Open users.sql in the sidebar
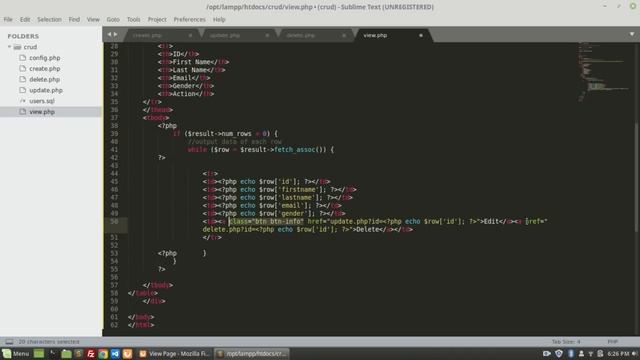Viewport: 640px width, 360px height. pos(42,101)
